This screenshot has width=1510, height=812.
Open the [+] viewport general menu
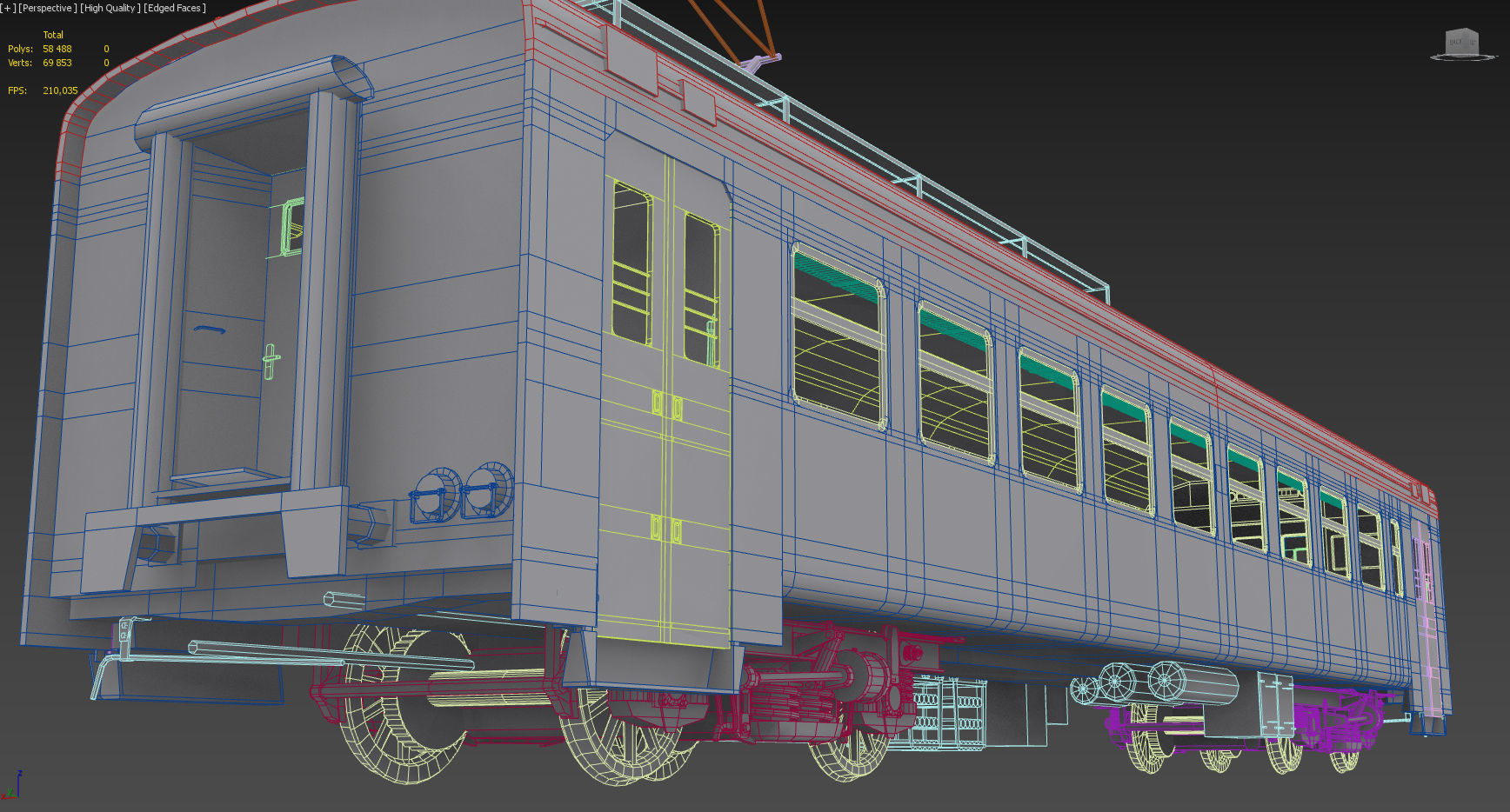point(8,8)
